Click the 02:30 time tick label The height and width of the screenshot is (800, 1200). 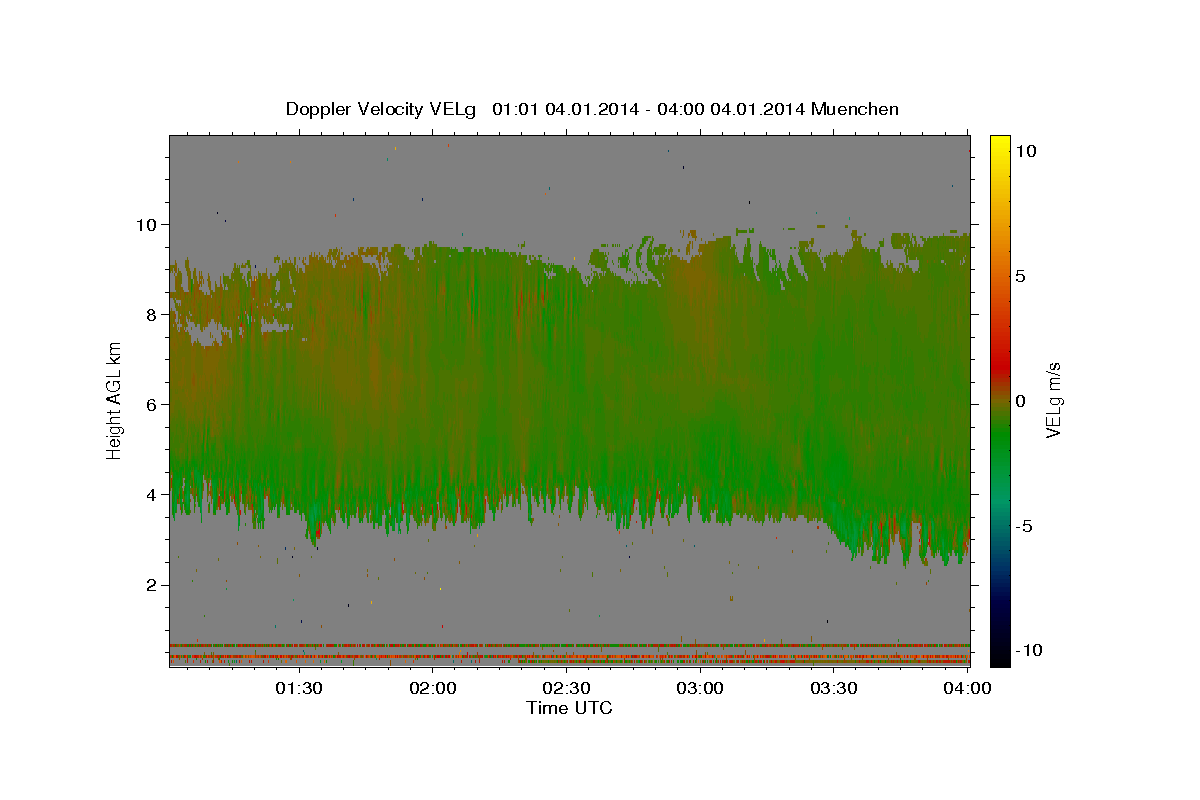(x=566, y=688)
